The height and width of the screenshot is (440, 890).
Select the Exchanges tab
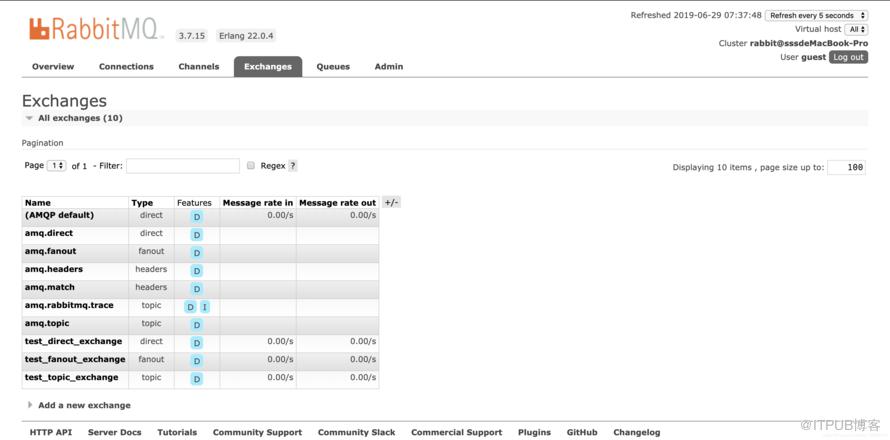pyautogui.click(x=268, y=66)
